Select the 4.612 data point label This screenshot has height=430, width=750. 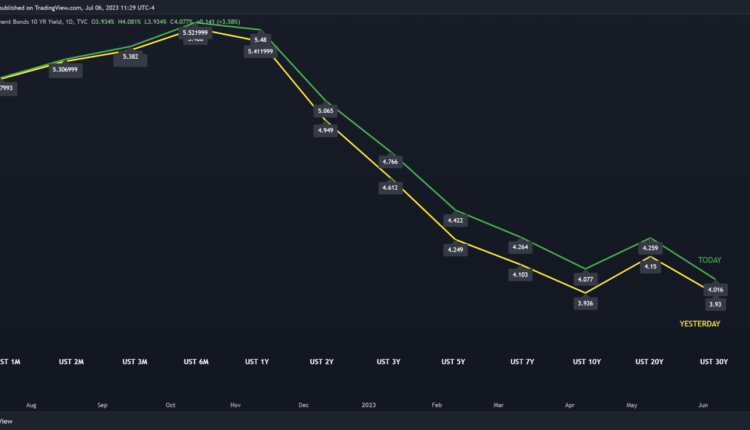point(389,187)
